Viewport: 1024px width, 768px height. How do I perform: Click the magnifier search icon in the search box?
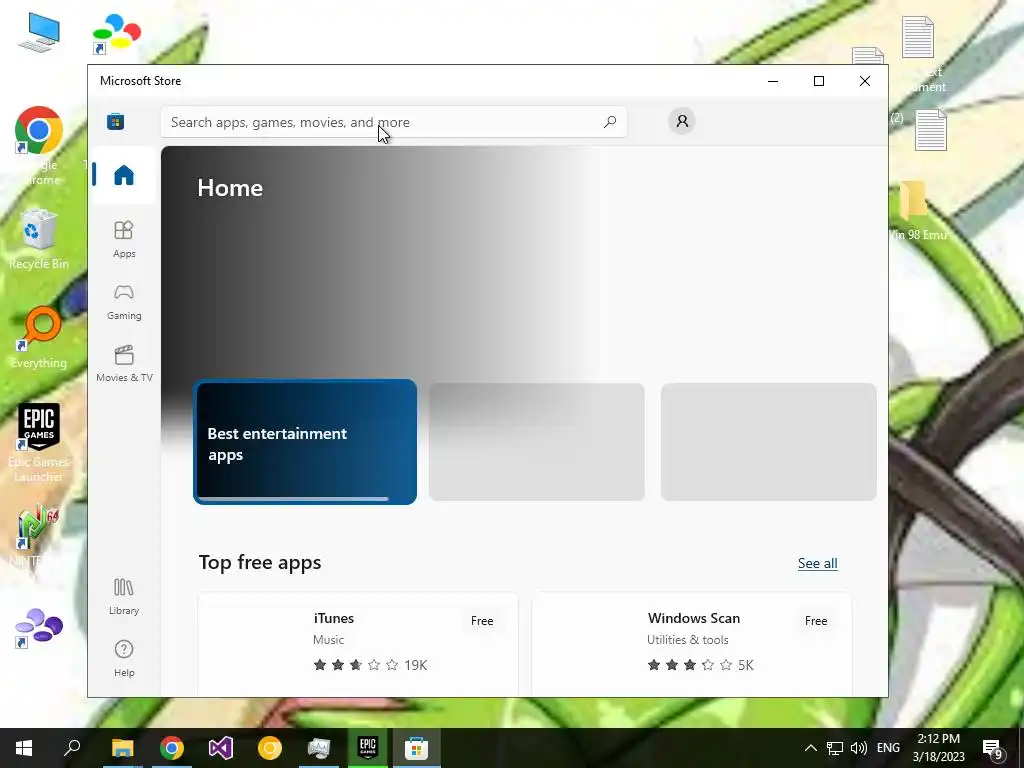[x=610, y=122]
